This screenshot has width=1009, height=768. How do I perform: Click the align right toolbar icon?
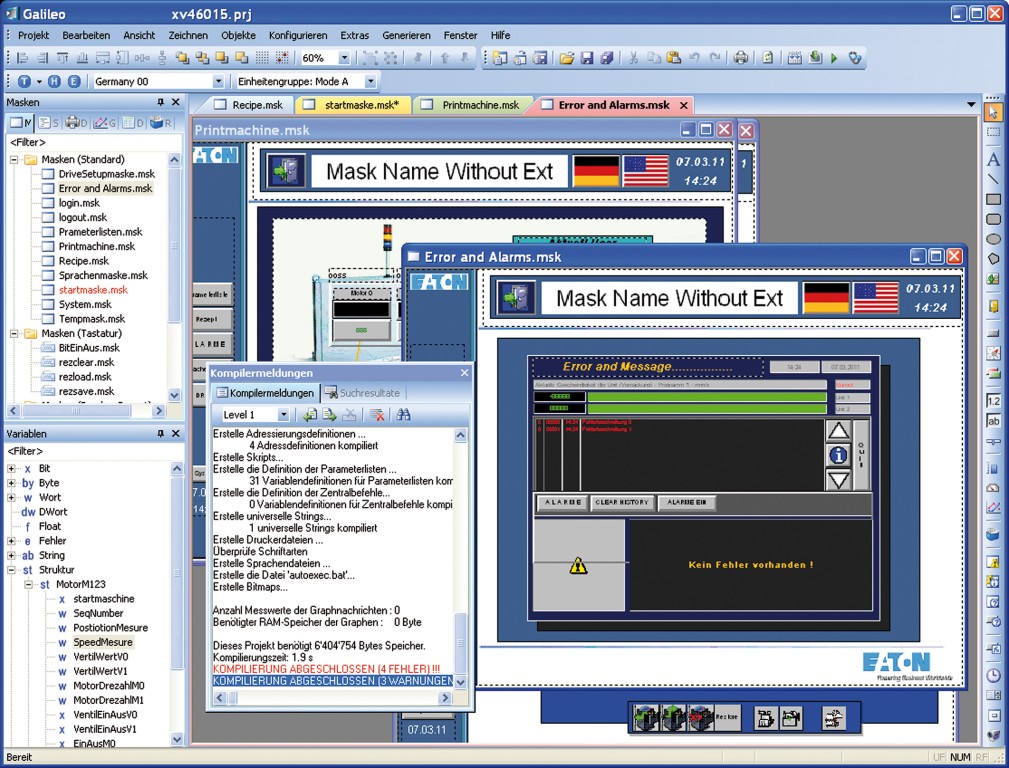(x=42, y=58)
